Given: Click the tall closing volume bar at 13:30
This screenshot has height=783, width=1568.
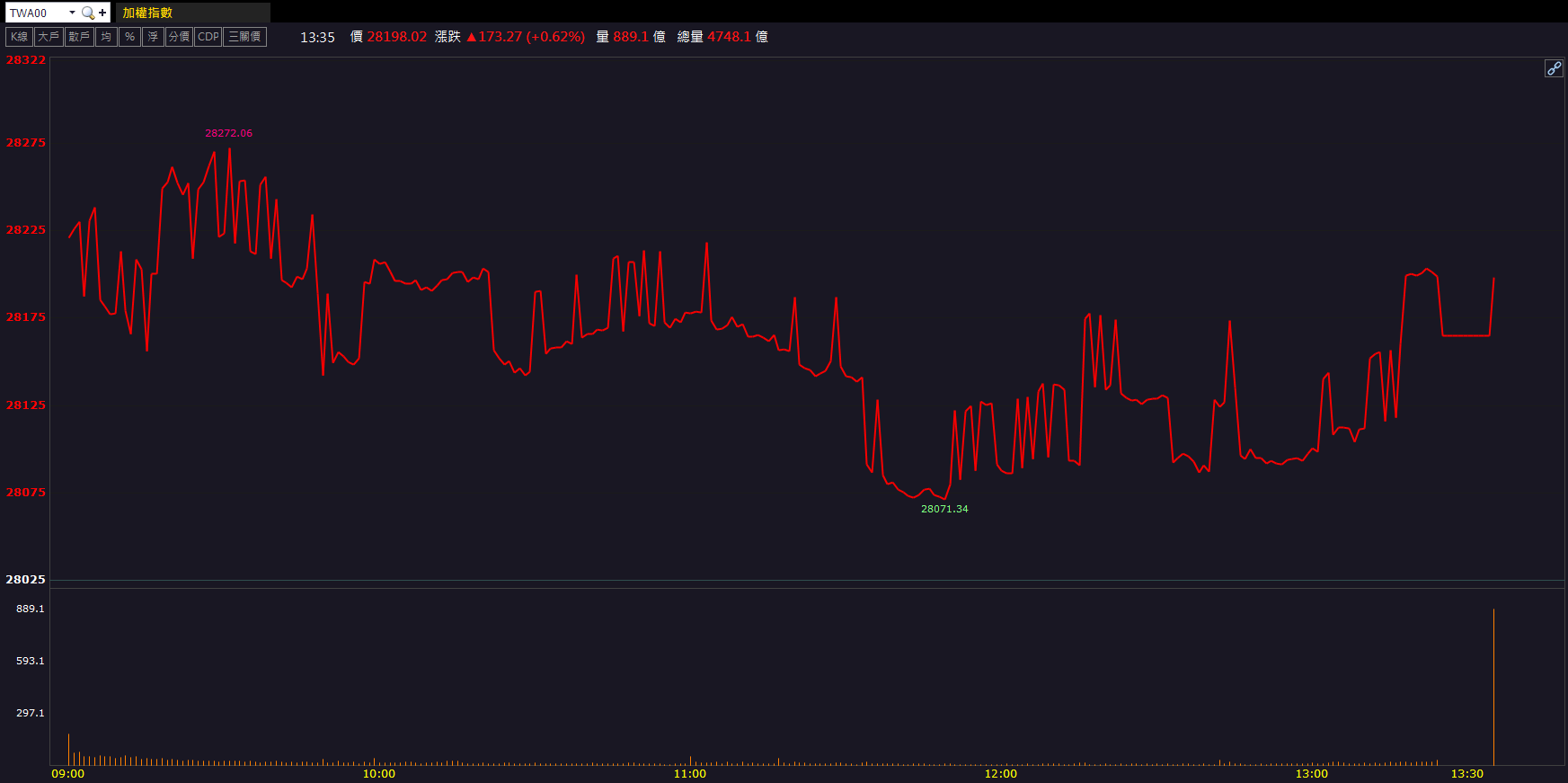Looking at the screenshot, I should (x=1493, y=688).
